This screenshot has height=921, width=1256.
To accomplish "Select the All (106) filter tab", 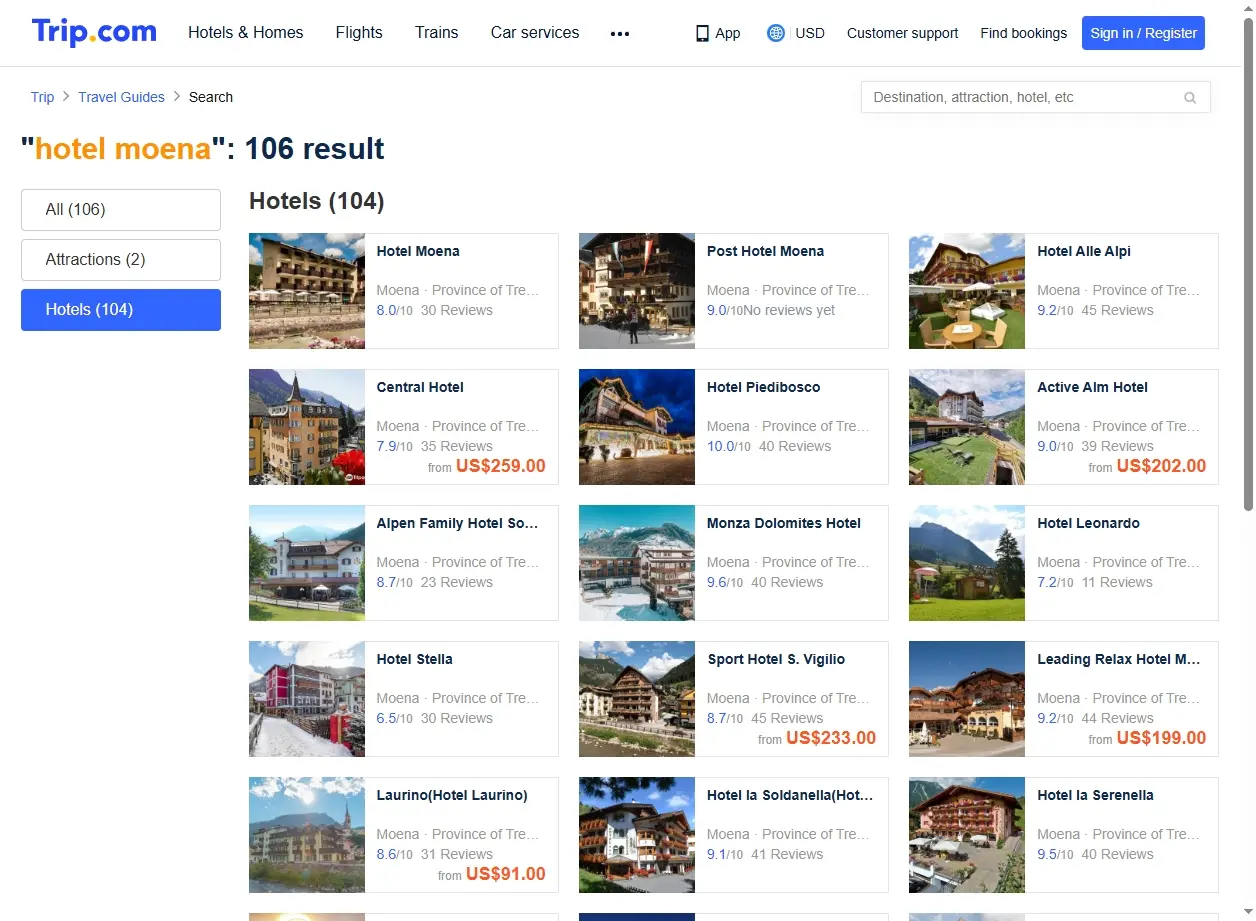I will 121,210.
